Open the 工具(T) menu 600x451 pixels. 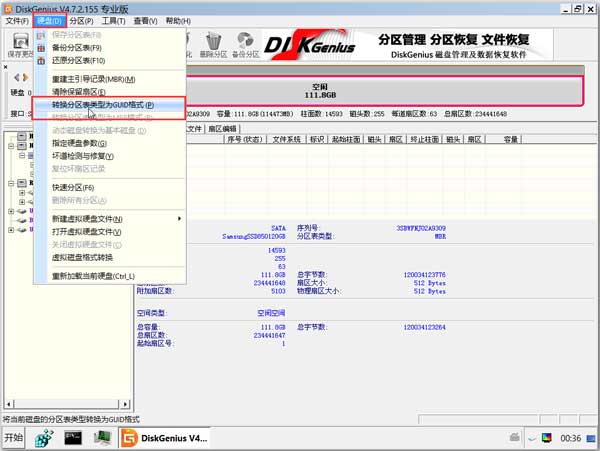pyautogui.click(x=113, y=21)
